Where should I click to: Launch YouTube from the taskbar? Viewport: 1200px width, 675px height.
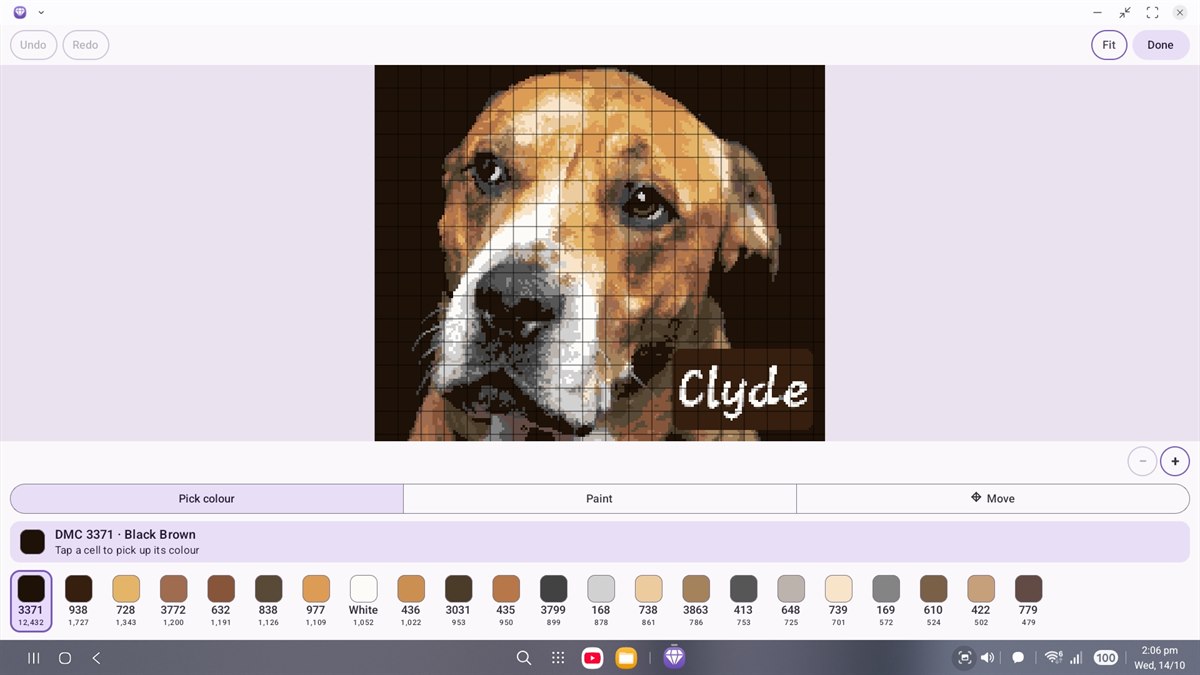(x=592, y=658)
